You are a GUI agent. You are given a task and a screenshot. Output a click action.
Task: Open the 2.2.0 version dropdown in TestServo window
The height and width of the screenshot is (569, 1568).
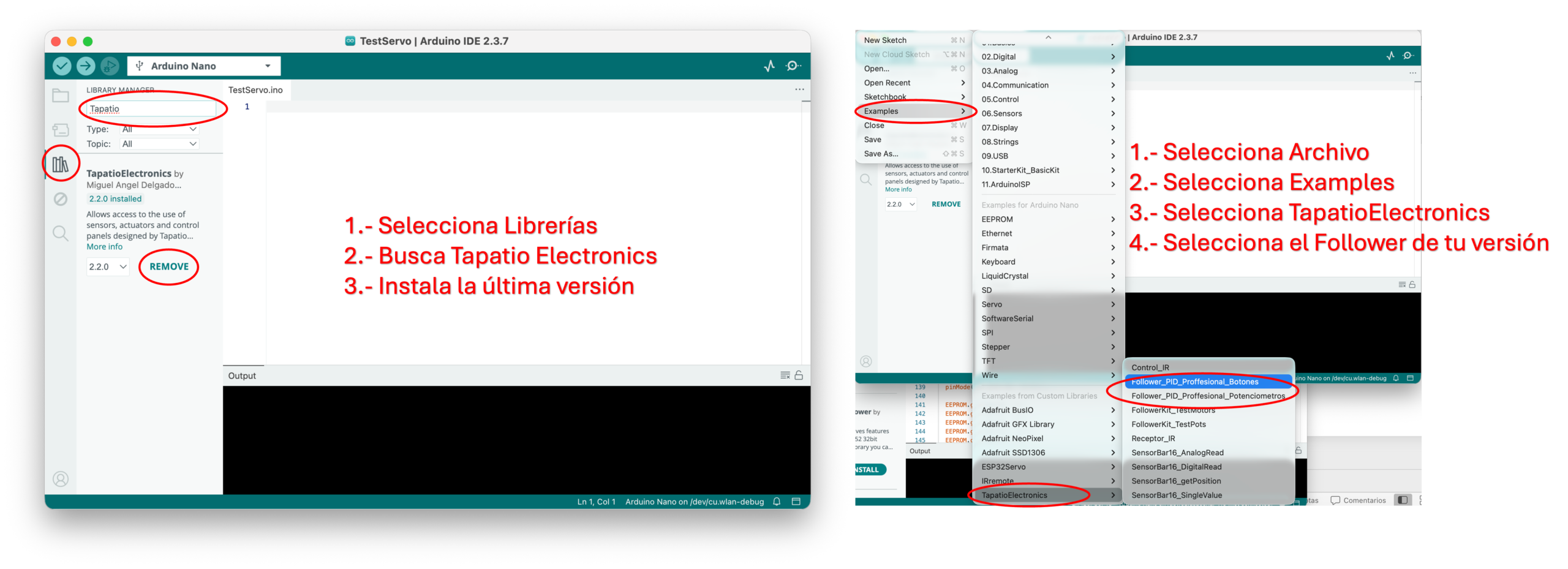tap(107, 266)
